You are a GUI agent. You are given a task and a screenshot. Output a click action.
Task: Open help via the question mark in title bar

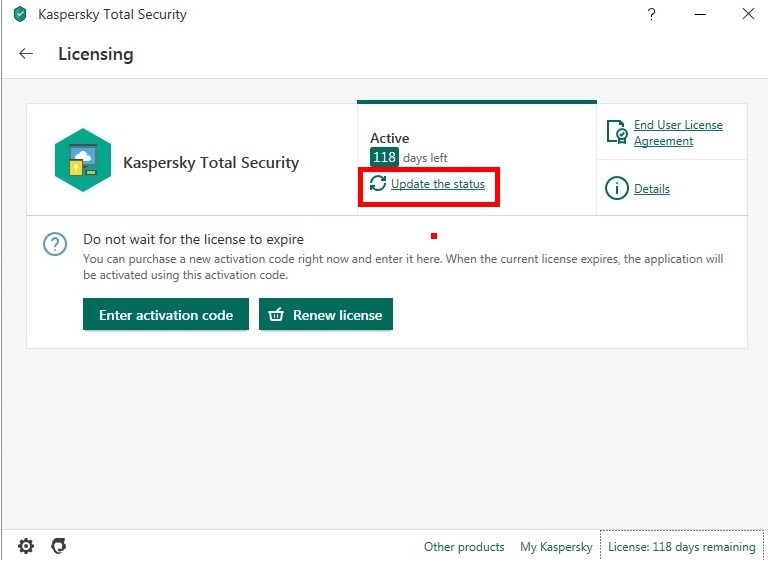point(652,14)
